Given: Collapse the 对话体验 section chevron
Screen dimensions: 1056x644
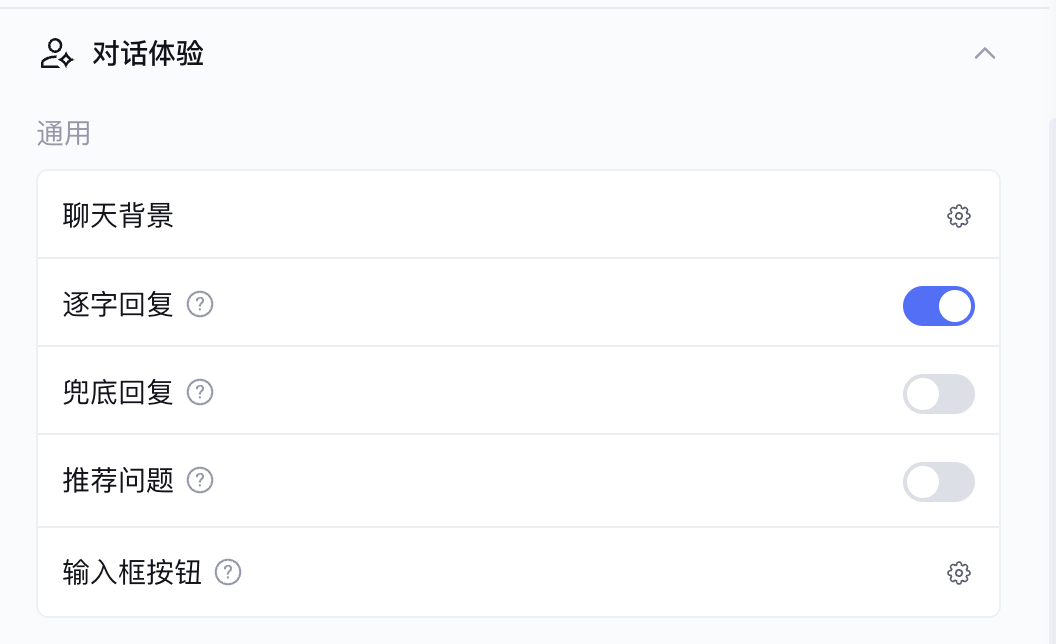Looking at the screenshot, I should point(984,54).
